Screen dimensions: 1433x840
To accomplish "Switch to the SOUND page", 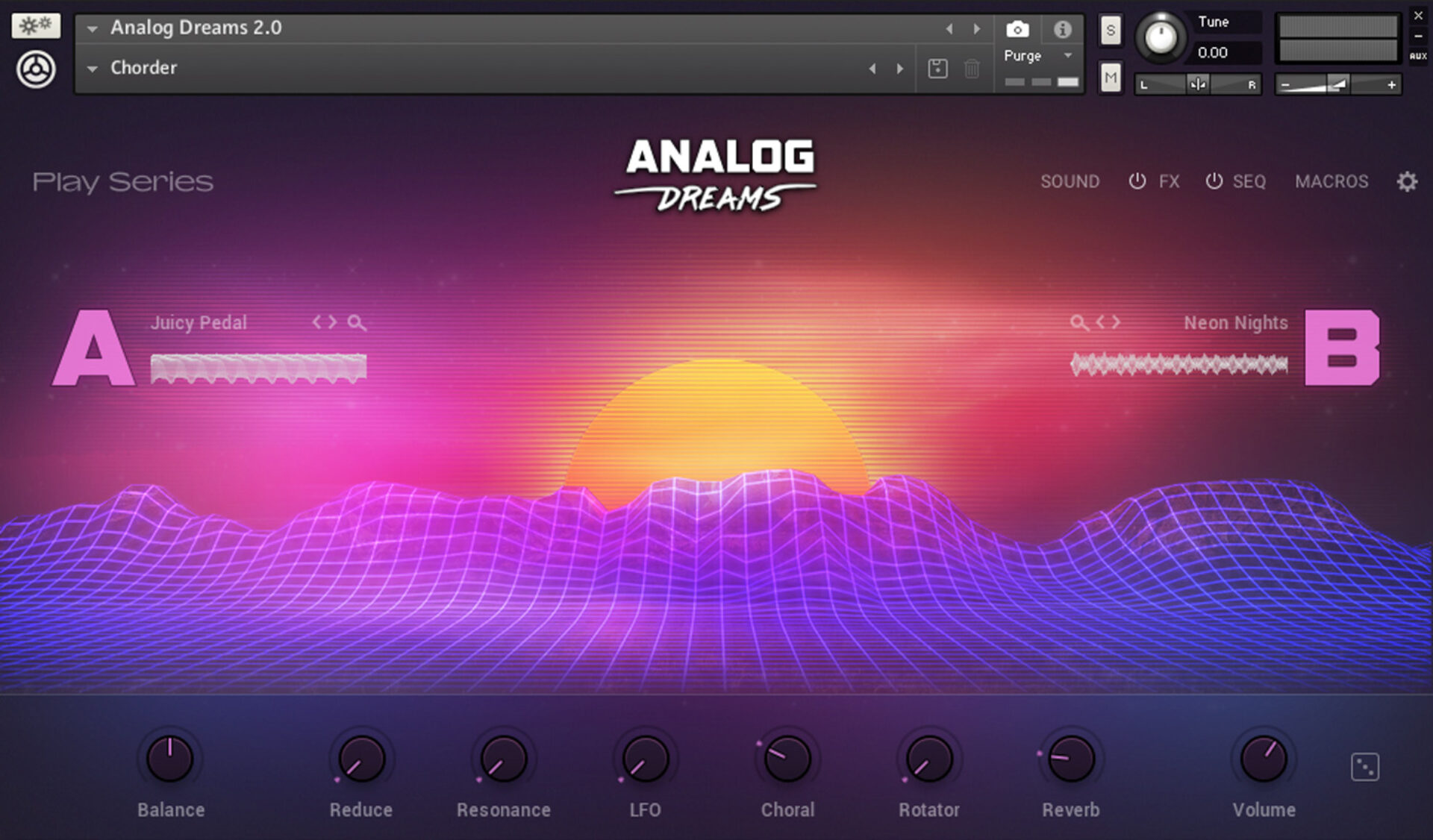I will pyautogui.click(x=1070, y=181).
